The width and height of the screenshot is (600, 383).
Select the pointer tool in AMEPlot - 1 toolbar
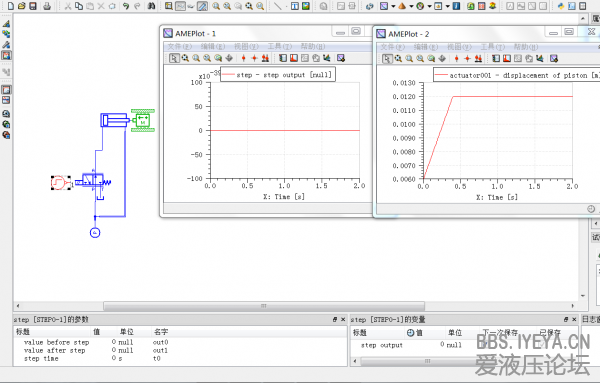pos(174,58)
